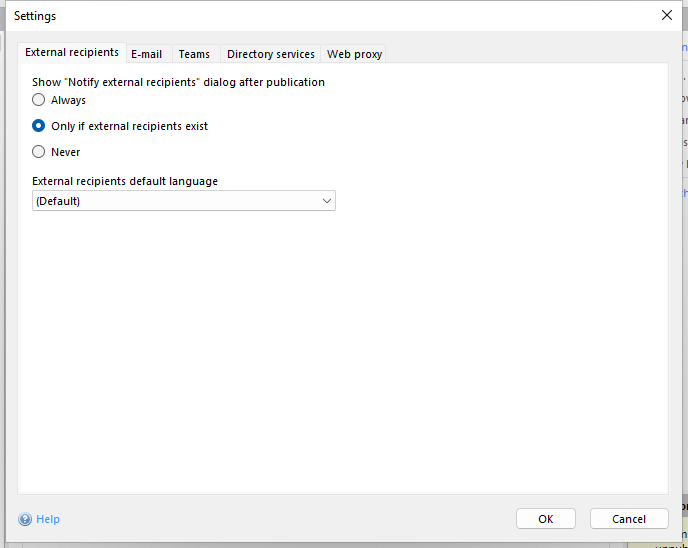Image resolution: width=688 pixels, height=548 pixels.
Task: Expand the default language dropdown arrow
Action: tap(326, 201)
